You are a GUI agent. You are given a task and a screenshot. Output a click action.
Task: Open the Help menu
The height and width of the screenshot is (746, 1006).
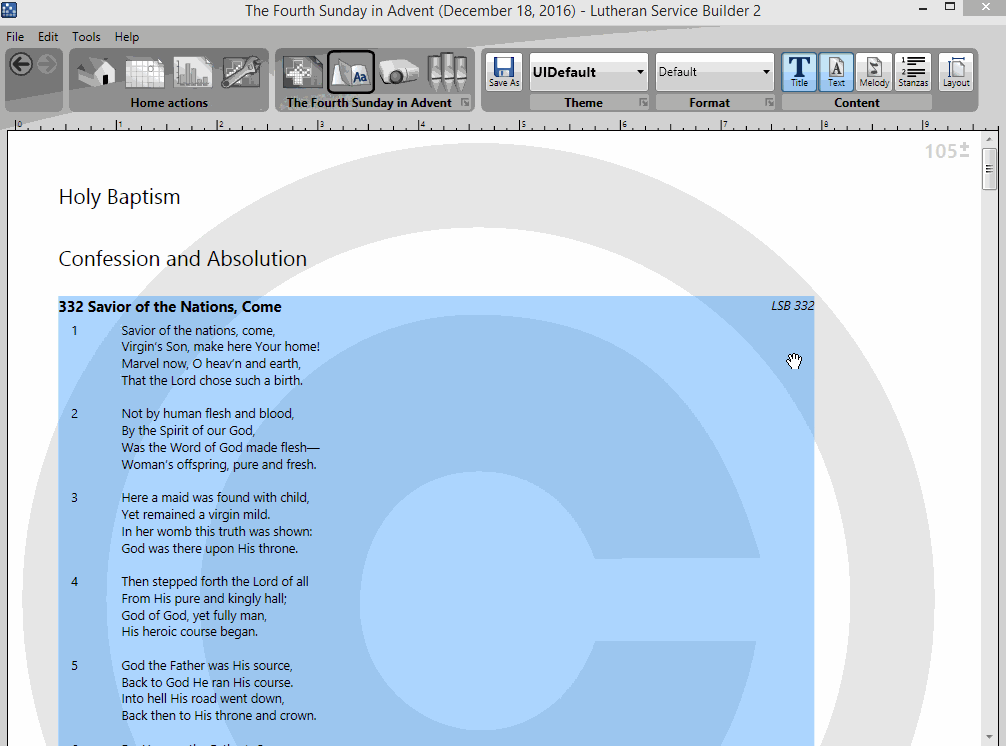[126, 37]
